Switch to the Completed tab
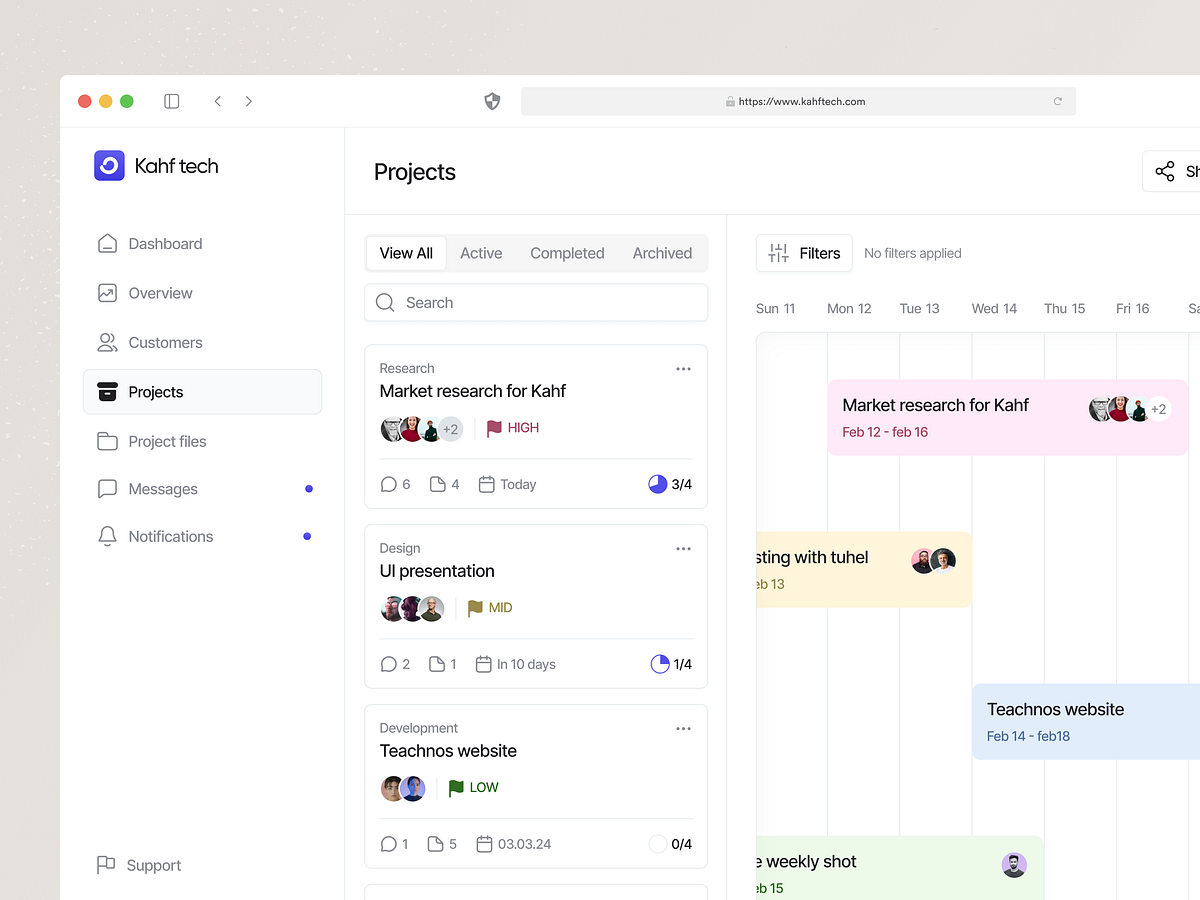The image size is (1200, 900). point(567,253)
